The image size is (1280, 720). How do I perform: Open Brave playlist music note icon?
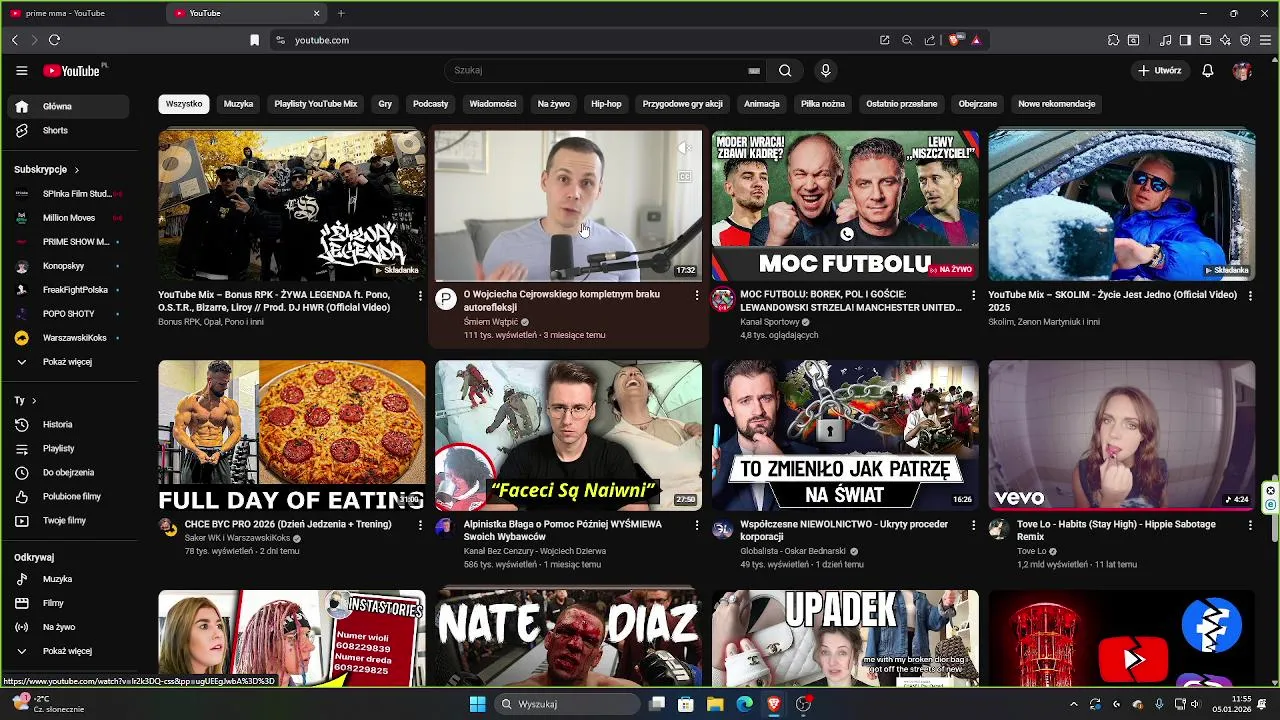click(1166, 40)
